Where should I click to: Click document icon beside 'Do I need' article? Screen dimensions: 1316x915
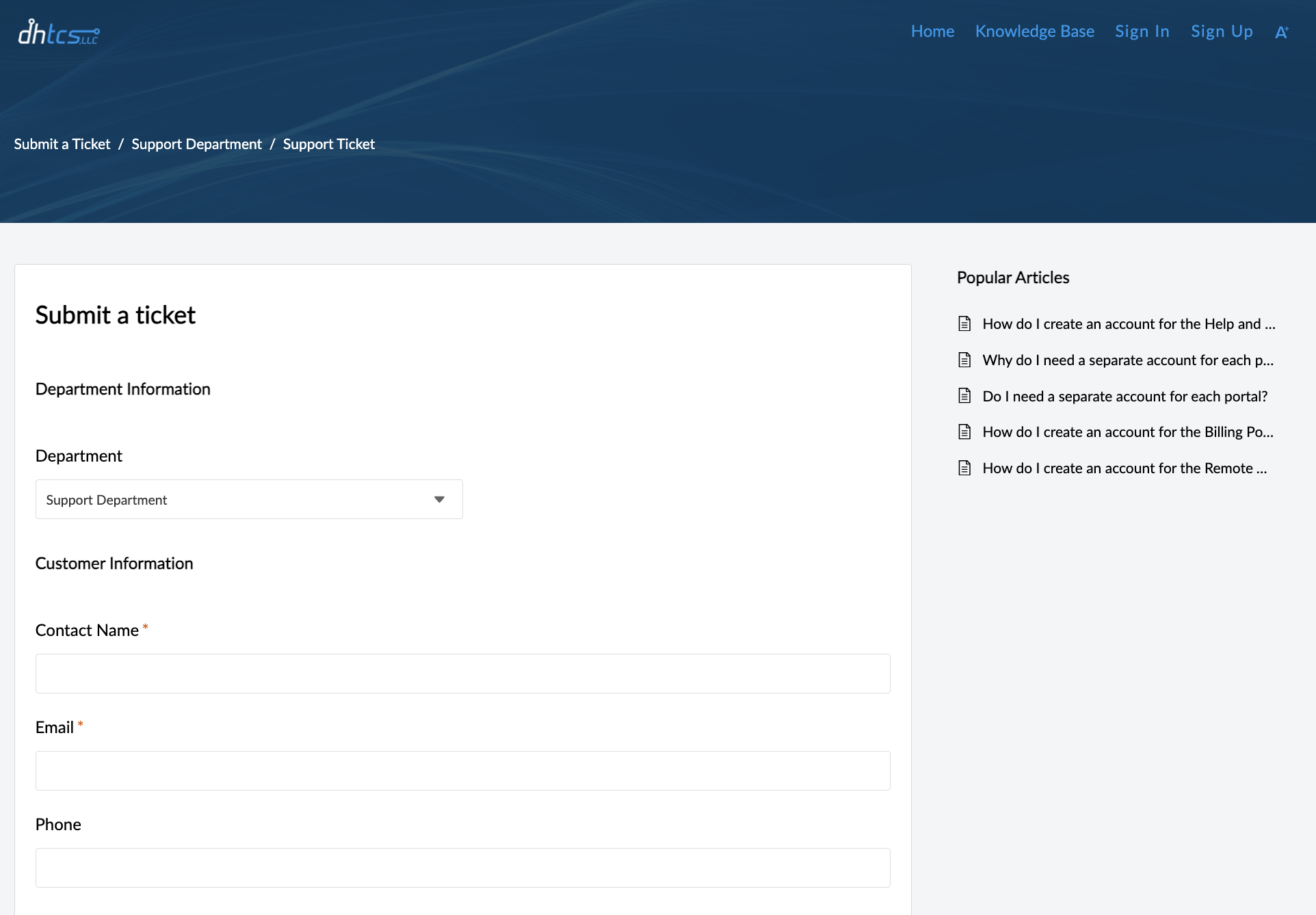click(x=964, y=396)
